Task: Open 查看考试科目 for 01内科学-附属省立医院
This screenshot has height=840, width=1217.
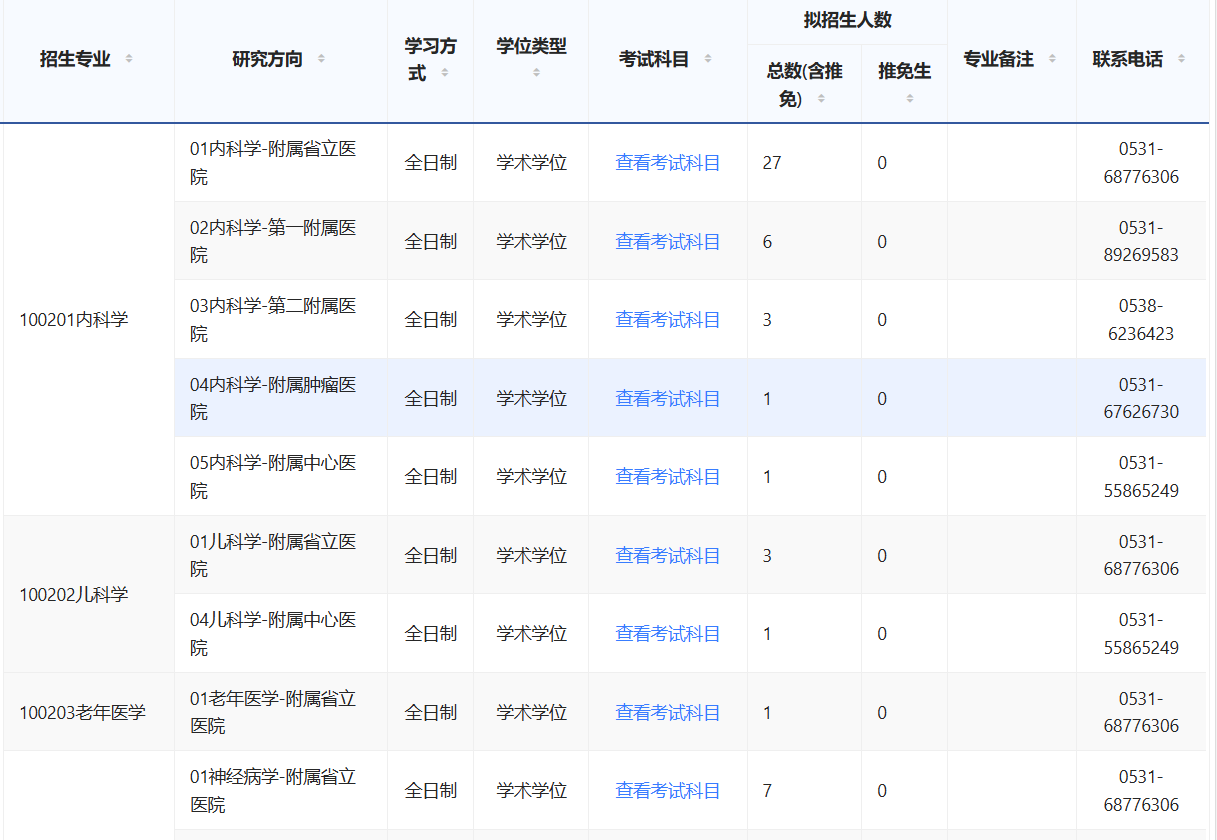Action: [x=667, y=163]
